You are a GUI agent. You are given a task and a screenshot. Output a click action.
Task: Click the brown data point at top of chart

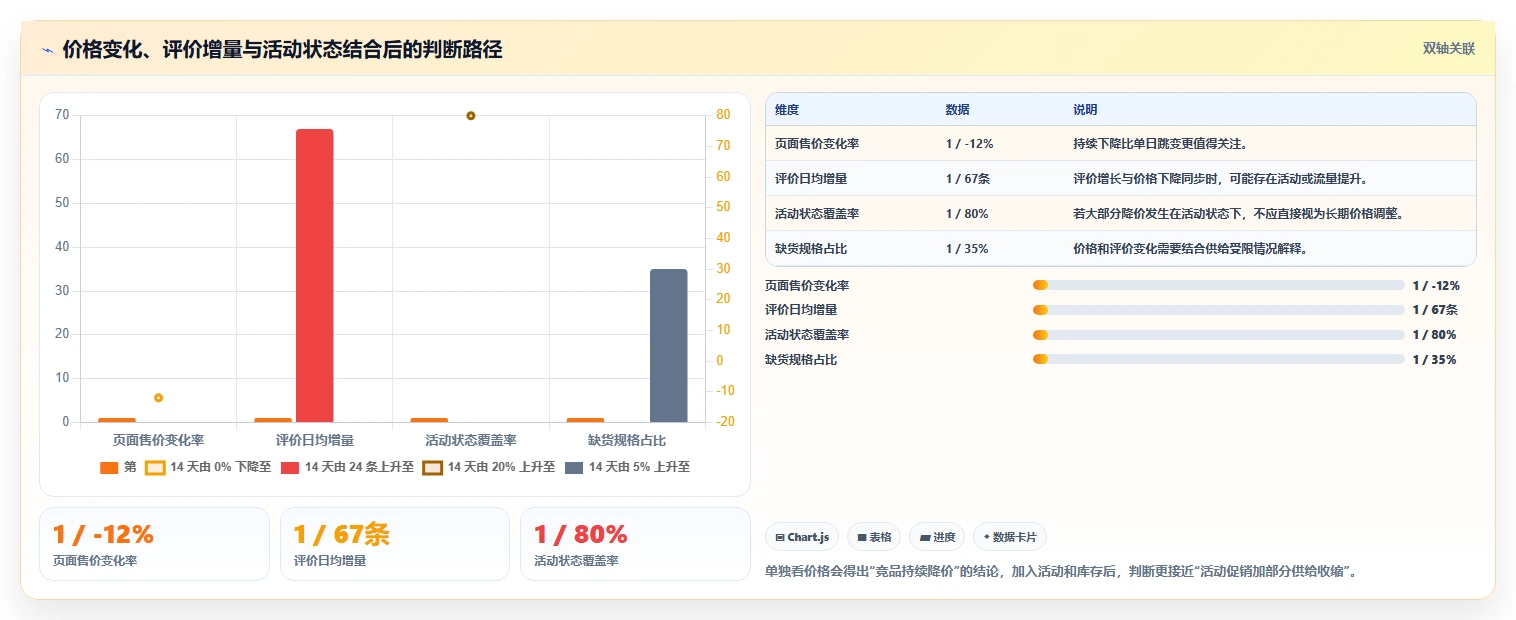click(471, 116)
